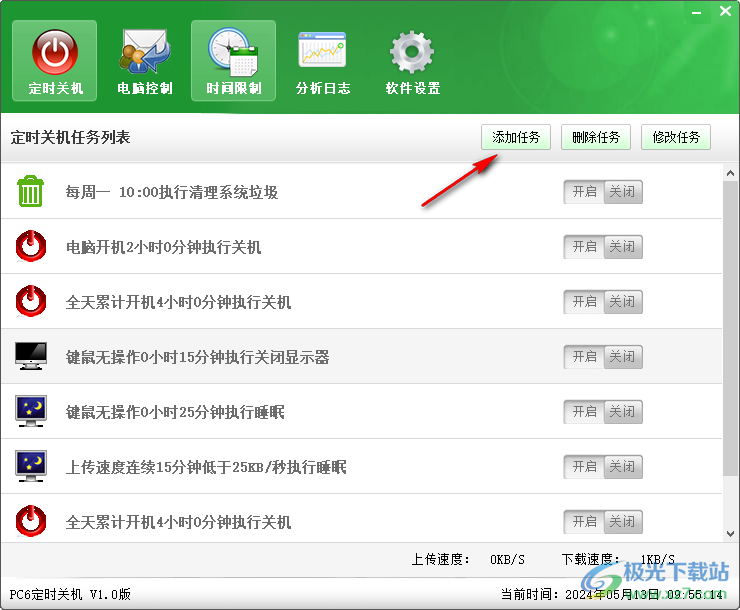Open the 定时关机 power icon tab
The image size is (740, 610).
coord(55,61)
